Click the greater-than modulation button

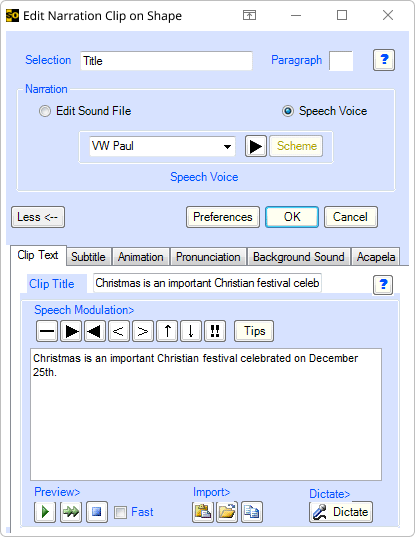pyautogui.click(x=143, y=331)
